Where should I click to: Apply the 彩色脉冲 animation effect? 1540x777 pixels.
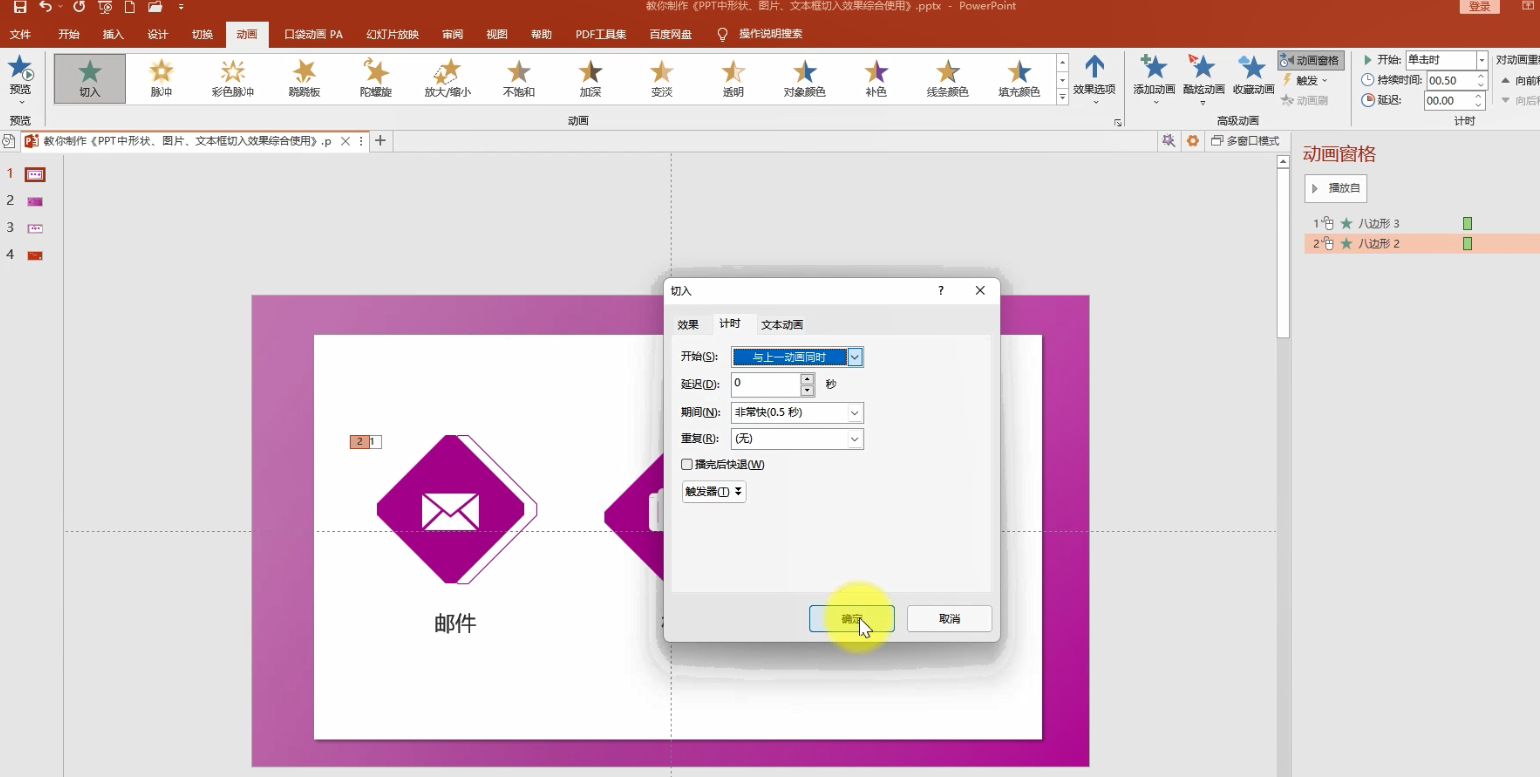(232, 78)
